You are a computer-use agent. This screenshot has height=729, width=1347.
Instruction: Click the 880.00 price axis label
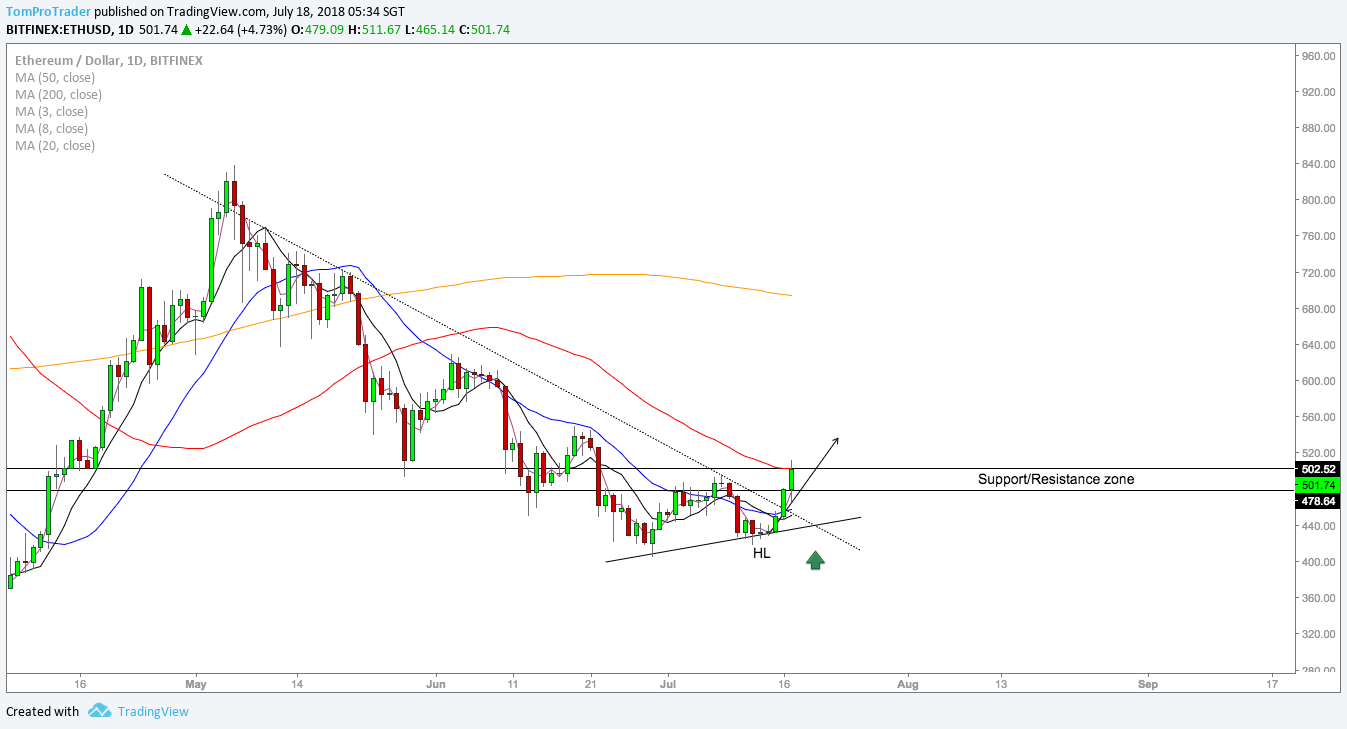coord(1320,128)
